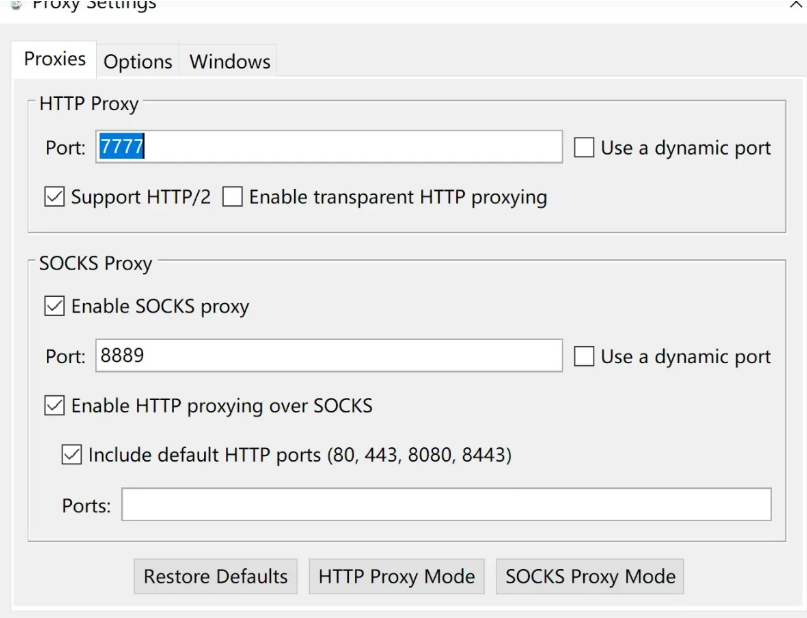Click the SOCKS Proxy port field

pos(329,356)
